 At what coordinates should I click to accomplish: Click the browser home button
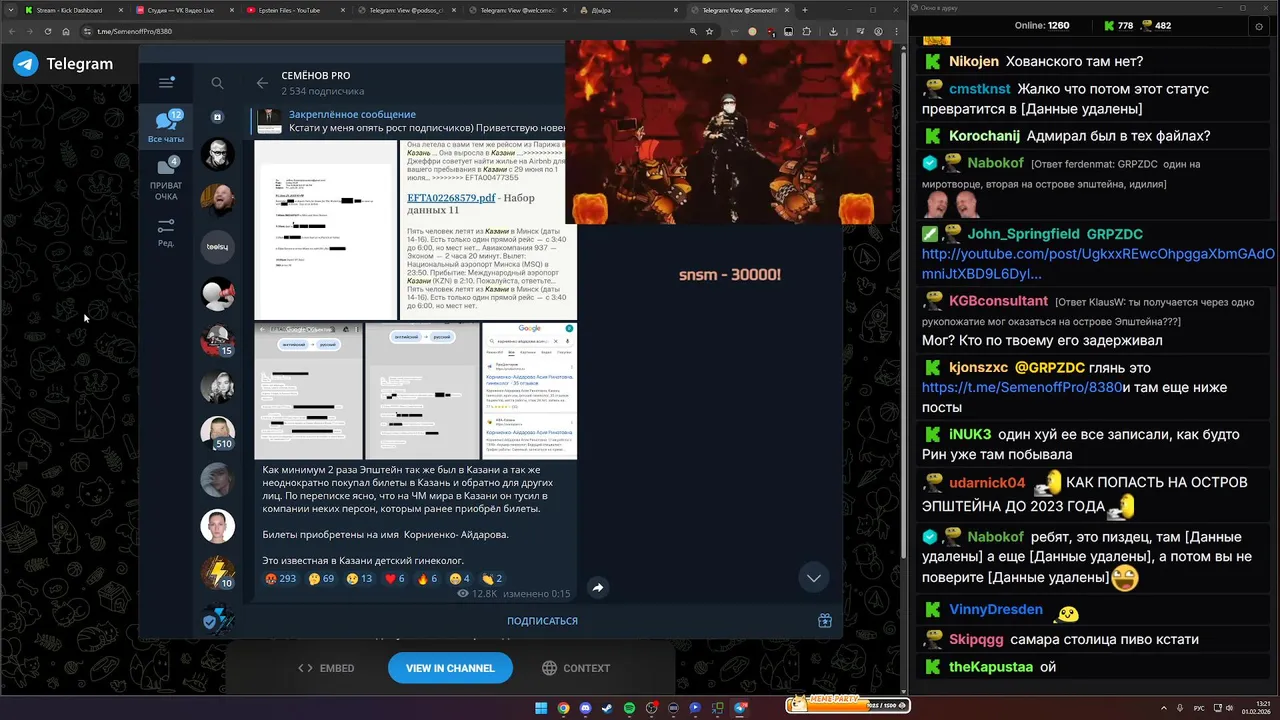66,31
